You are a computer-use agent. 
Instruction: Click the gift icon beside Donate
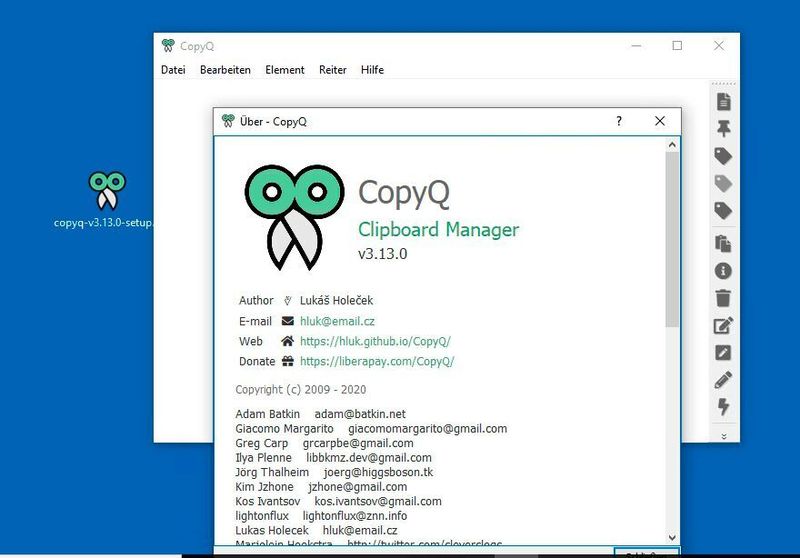(288, 361)
